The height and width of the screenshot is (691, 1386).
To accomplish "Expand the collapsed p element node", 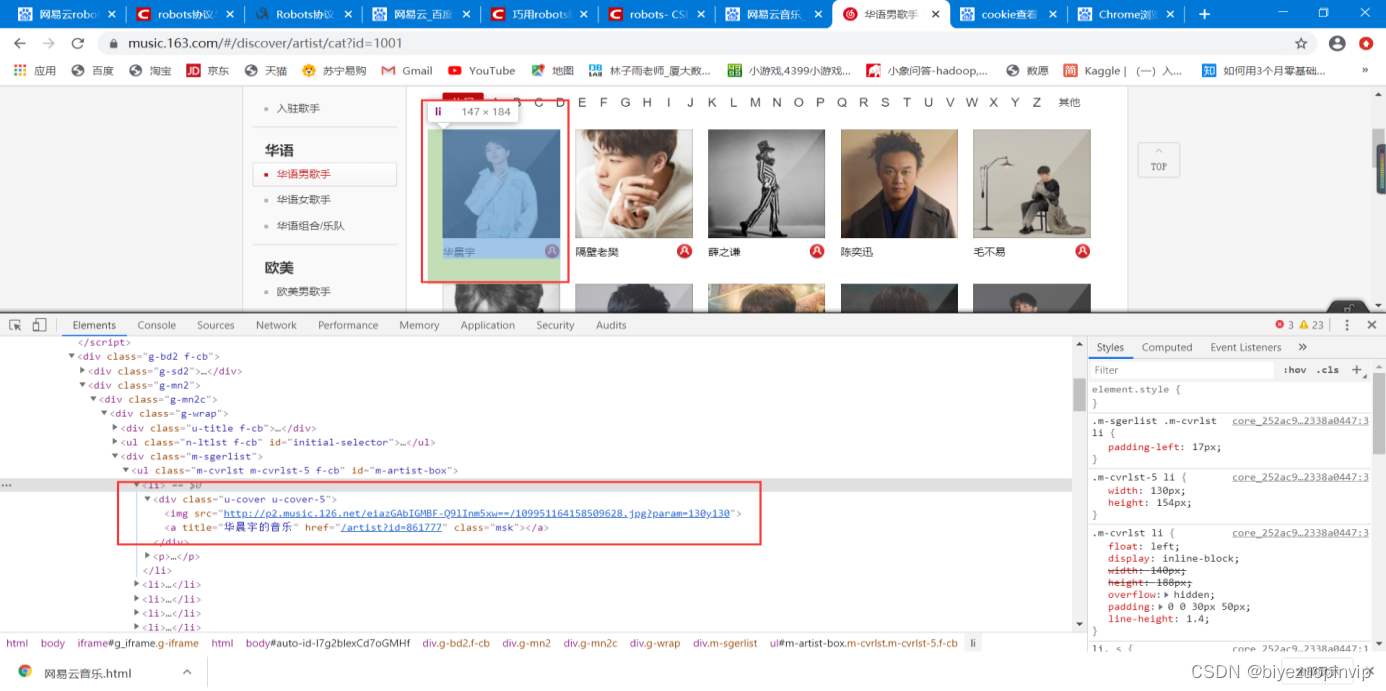I will (149, 556).
